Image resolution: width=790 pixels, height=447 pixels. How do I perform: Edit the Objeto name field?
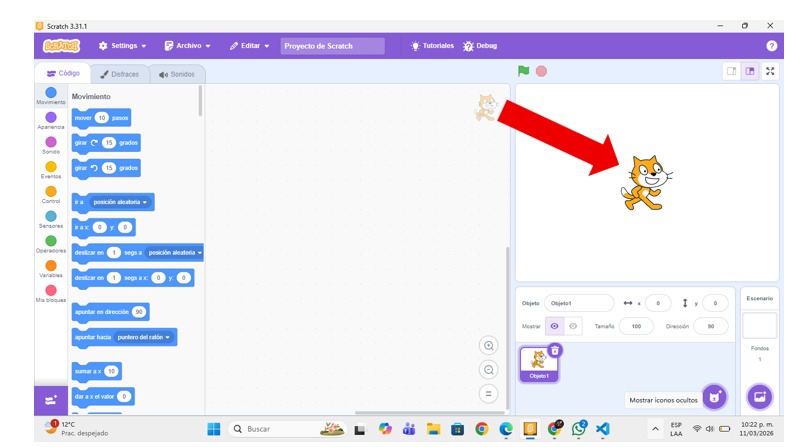click(579, 303)
